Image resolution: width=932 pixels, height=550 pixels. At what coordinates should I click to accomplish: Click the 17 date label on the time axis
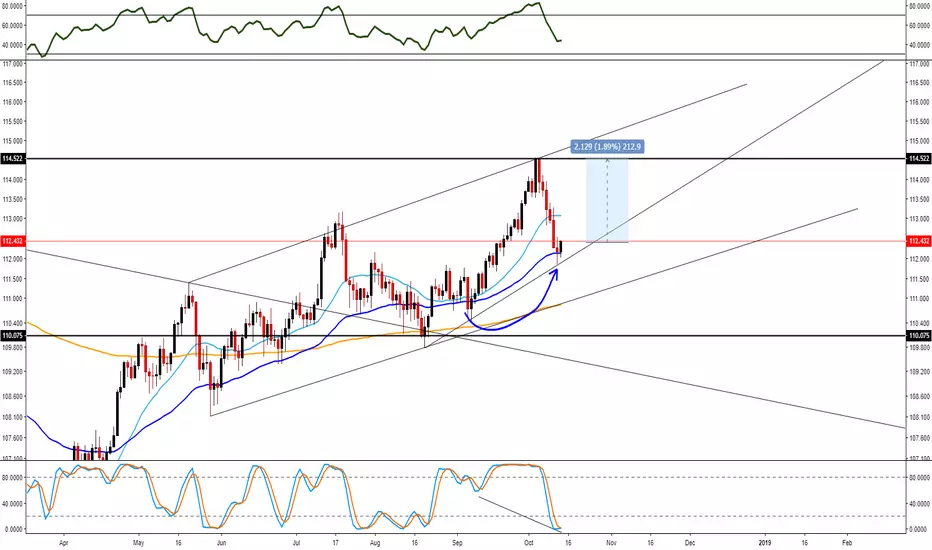pos(335,542)
